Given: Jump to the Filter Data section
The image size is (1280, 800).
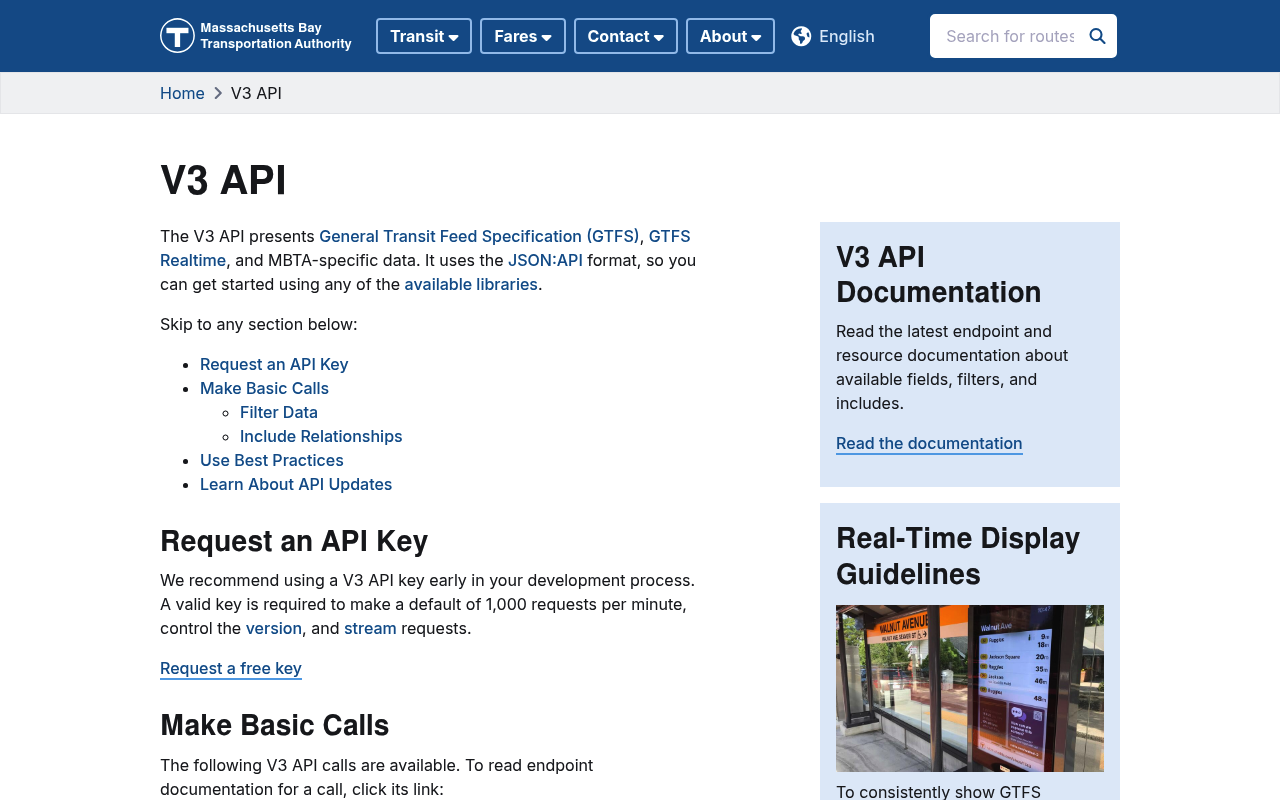Looking at the screenshot, I should point(279,412).
